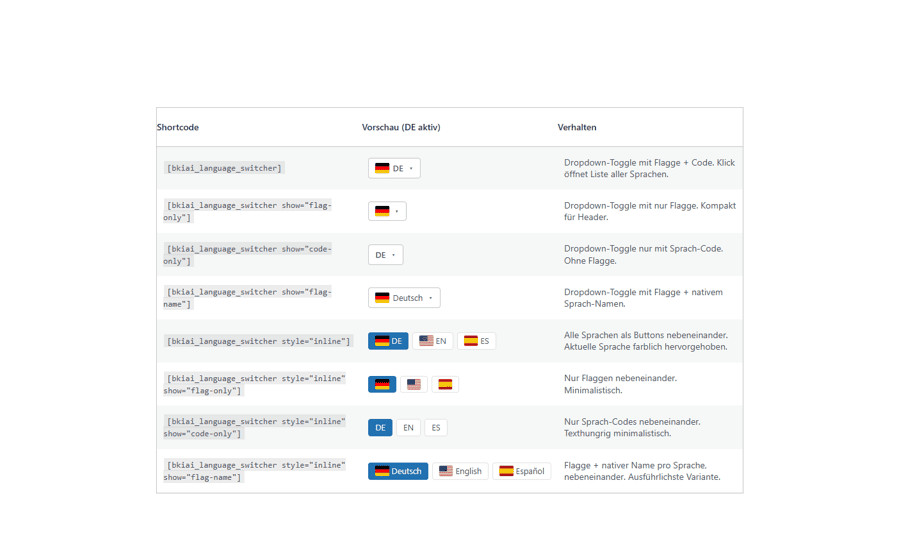Open the code-only DE dropdown

click(x=385, y=255)
